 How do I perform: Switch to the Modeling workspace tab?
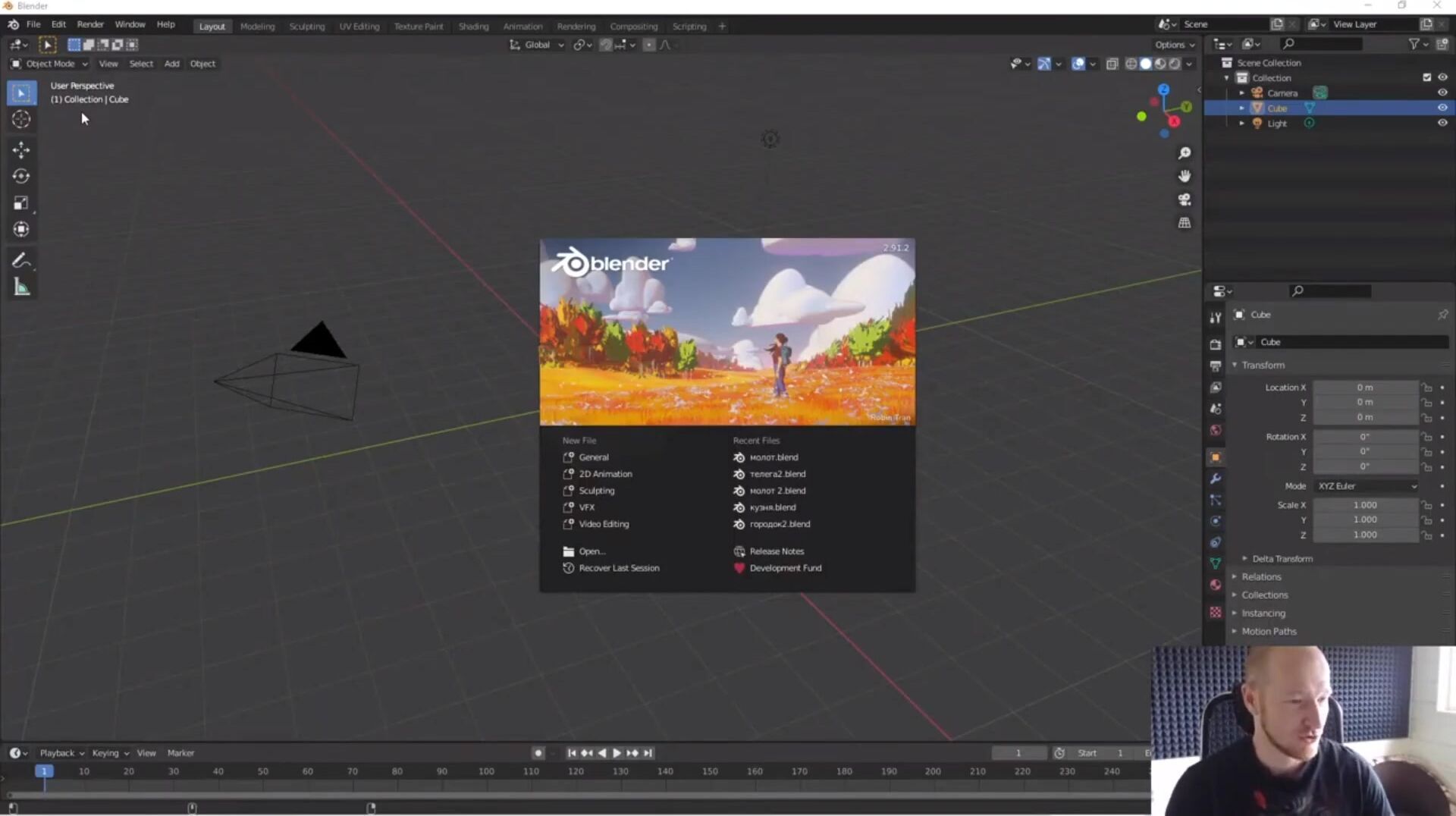[x=257, y=27]
